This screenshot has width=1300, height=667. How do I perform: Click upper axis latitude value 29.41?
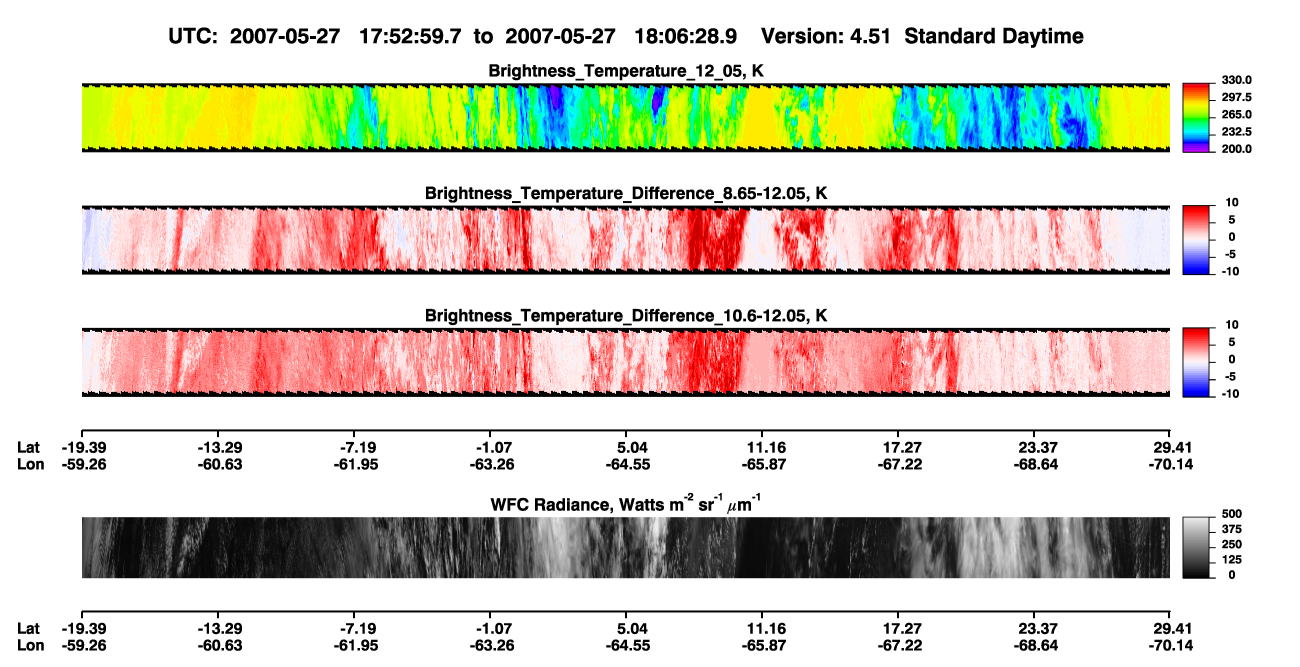1170,447
